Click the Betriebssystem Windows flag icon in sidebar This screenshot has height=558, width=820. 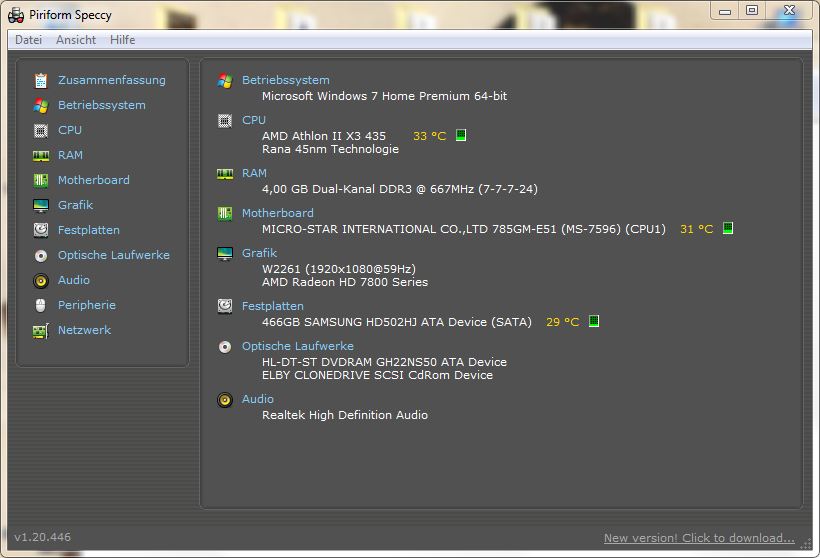[x=41, y=106]
